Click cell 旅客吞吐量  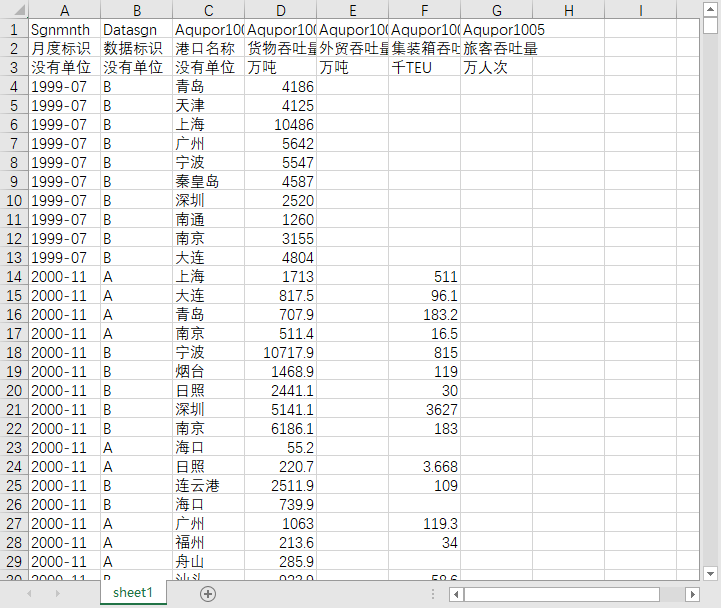pyautogui.click(x=497, y=48)
